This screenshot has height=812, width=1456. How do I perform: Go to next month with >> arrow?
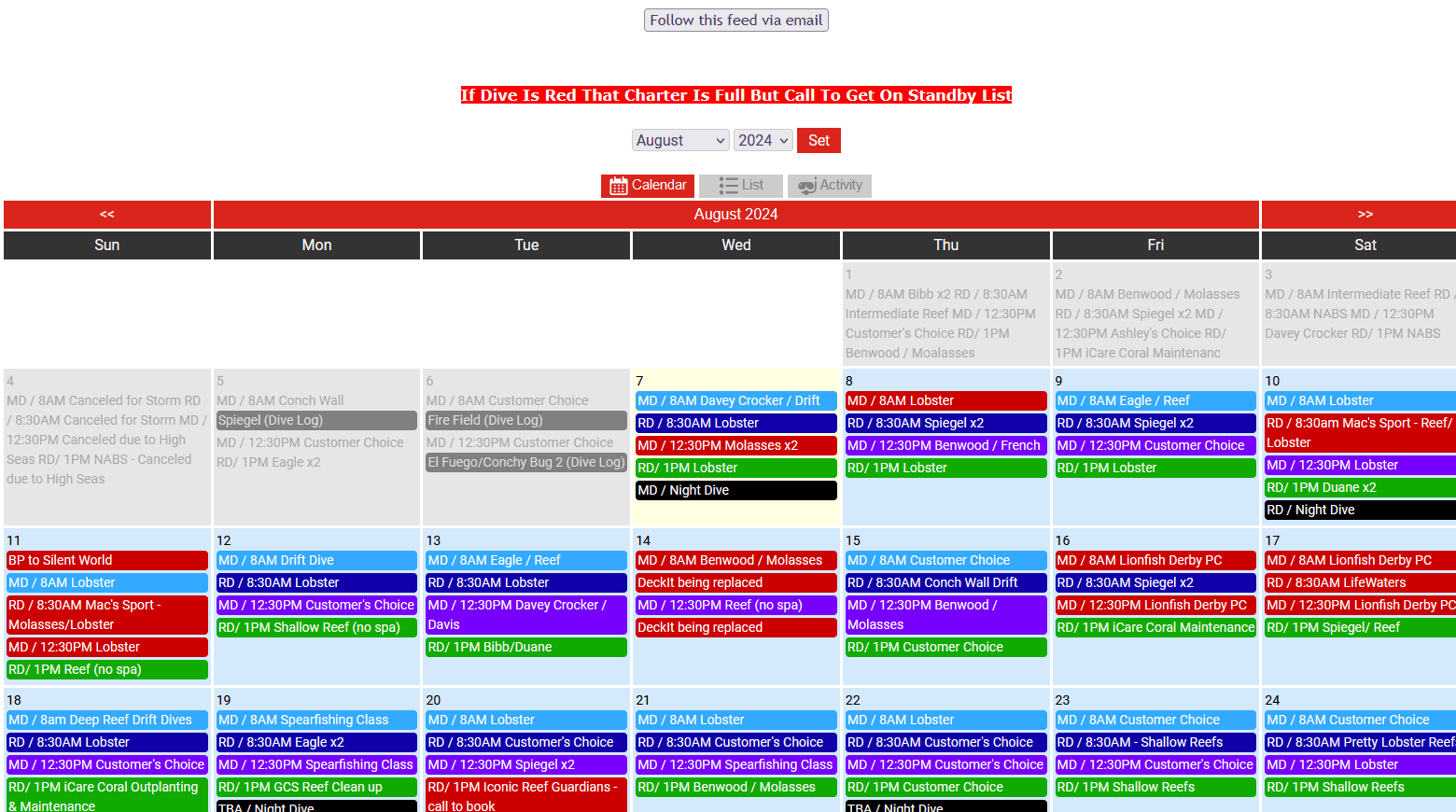[x=1365, y=215]
